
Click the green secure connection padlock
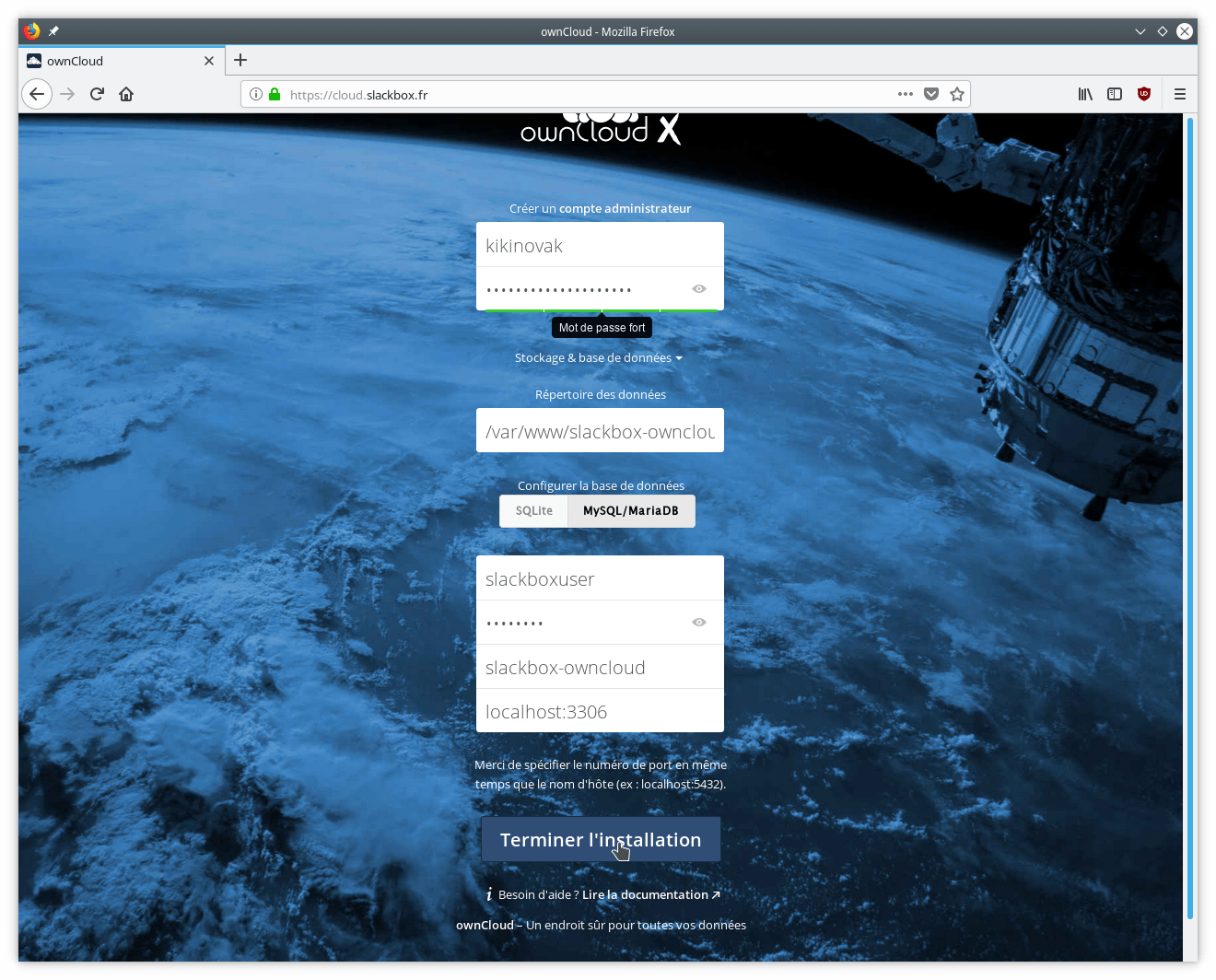[275, 94]
